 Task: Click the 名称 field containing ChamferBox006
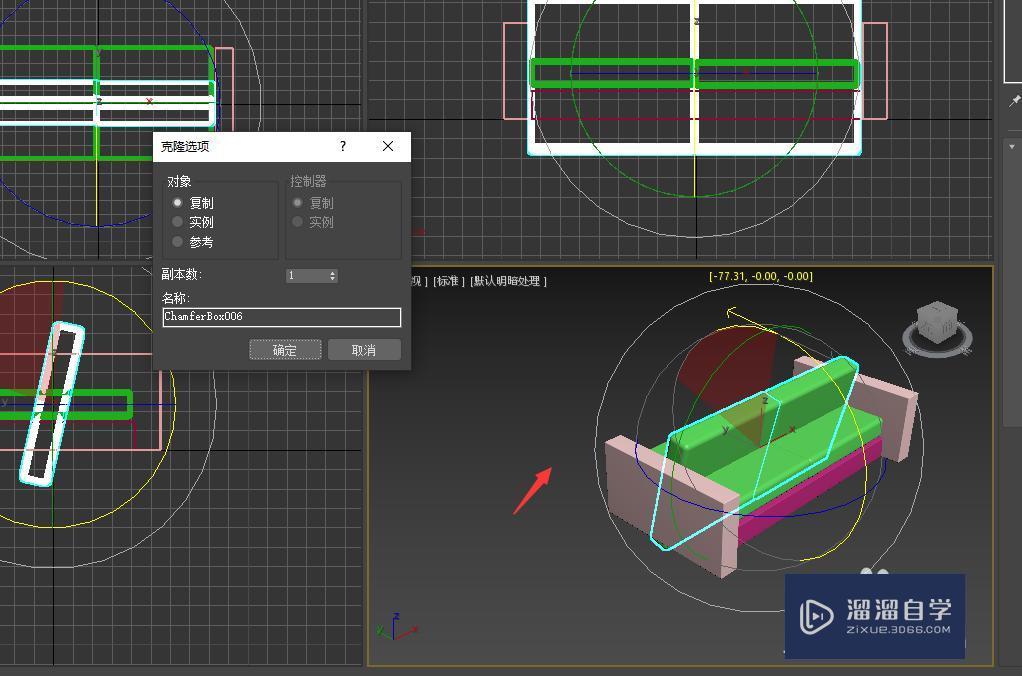click(281, 317)
